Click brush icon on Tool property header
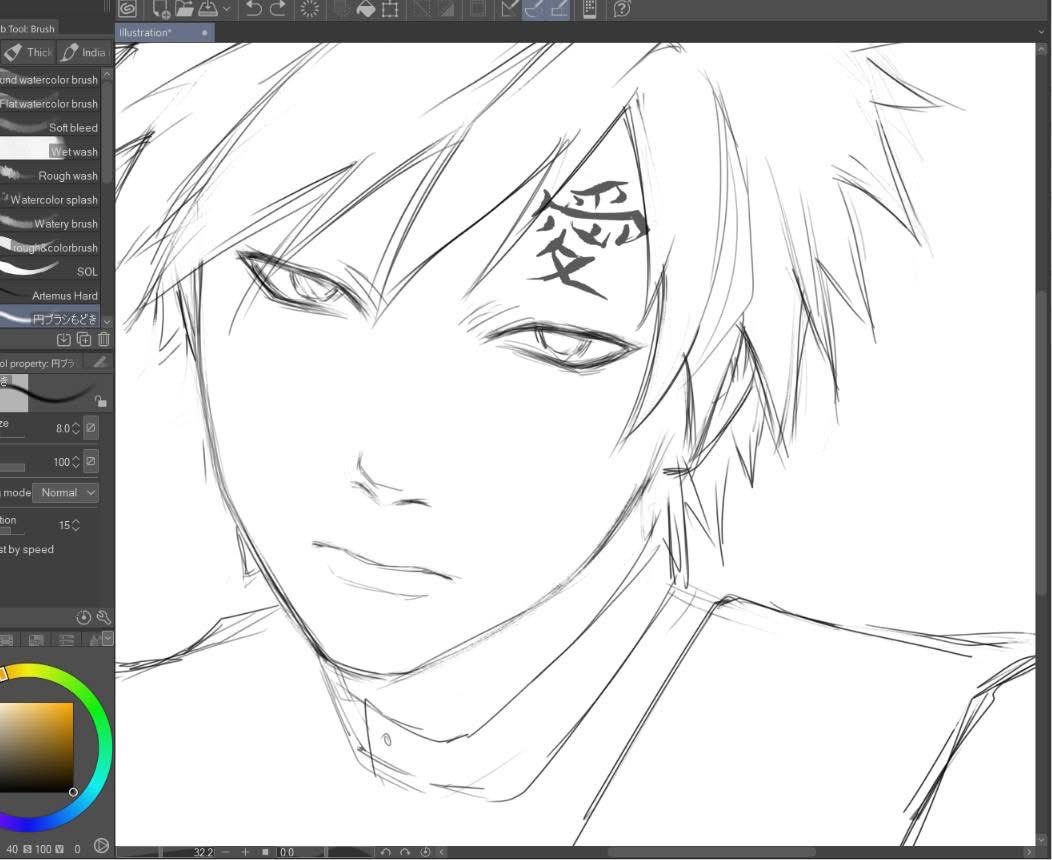The image size is (1052, 860). (x=99, y=363)
